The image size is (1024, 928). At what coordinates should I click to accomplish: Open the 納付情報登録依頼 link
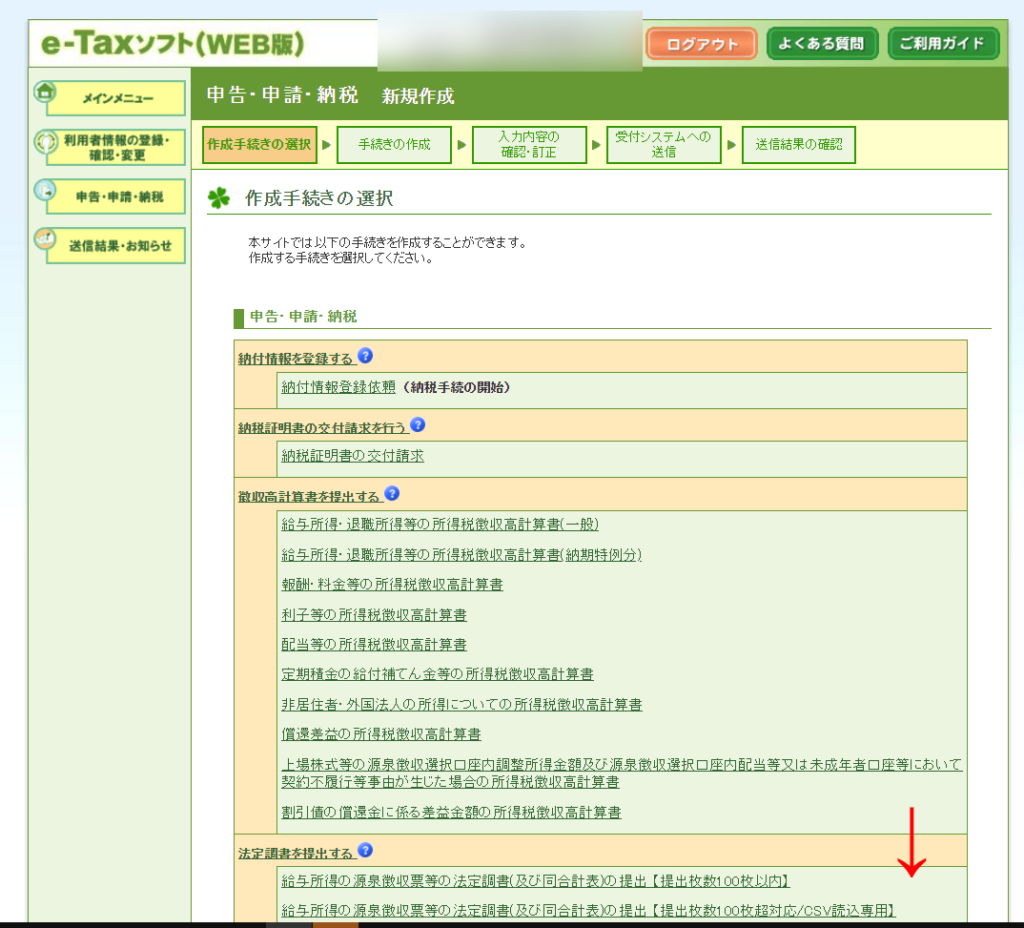click(339, 387)
